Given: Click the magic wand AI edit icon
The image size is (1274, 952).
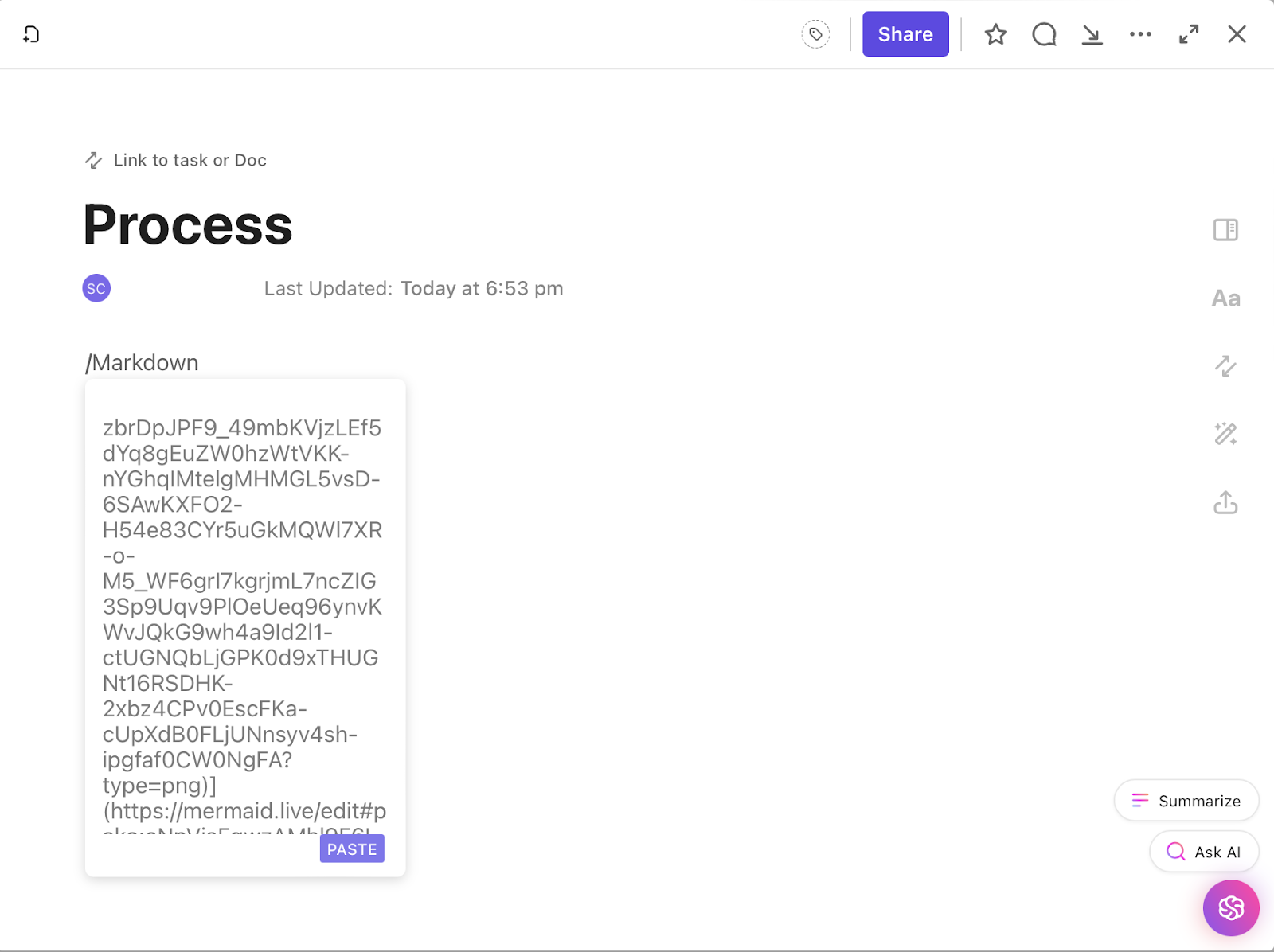Looking at the screenshot, I should [x=1225, y=434].
